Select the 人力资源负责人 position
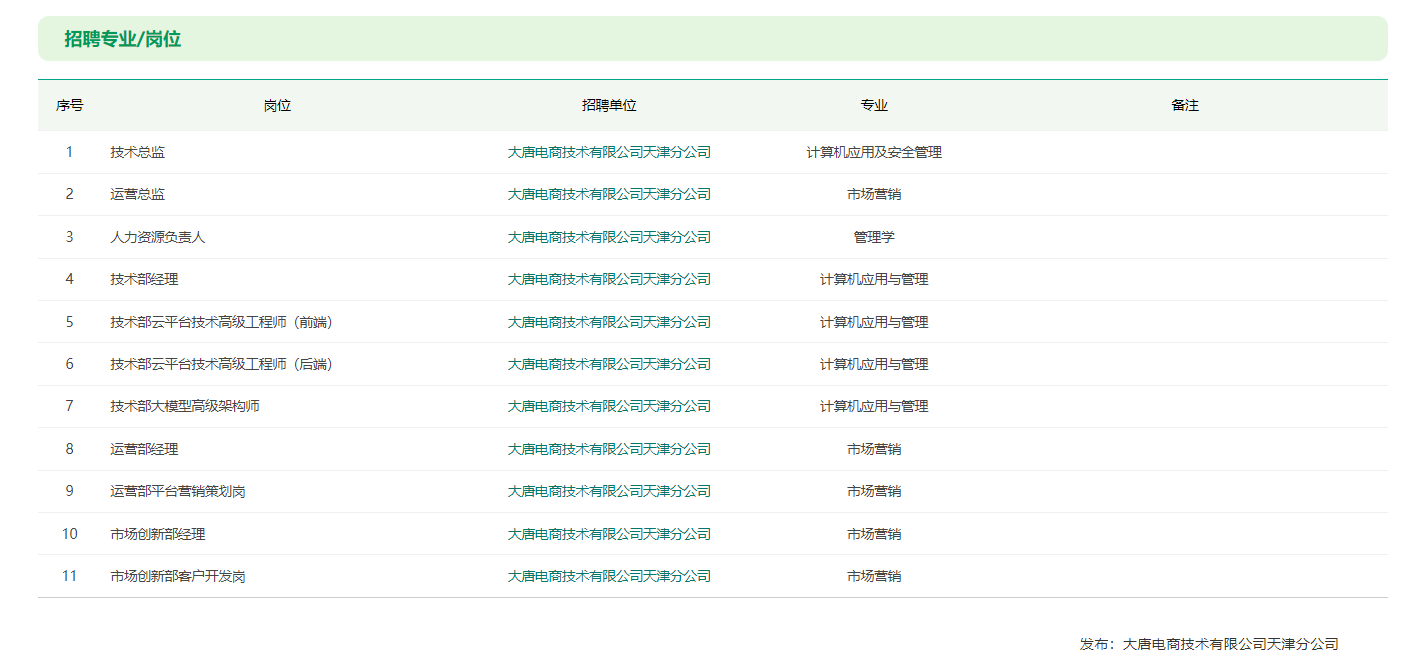 point(158,237)
